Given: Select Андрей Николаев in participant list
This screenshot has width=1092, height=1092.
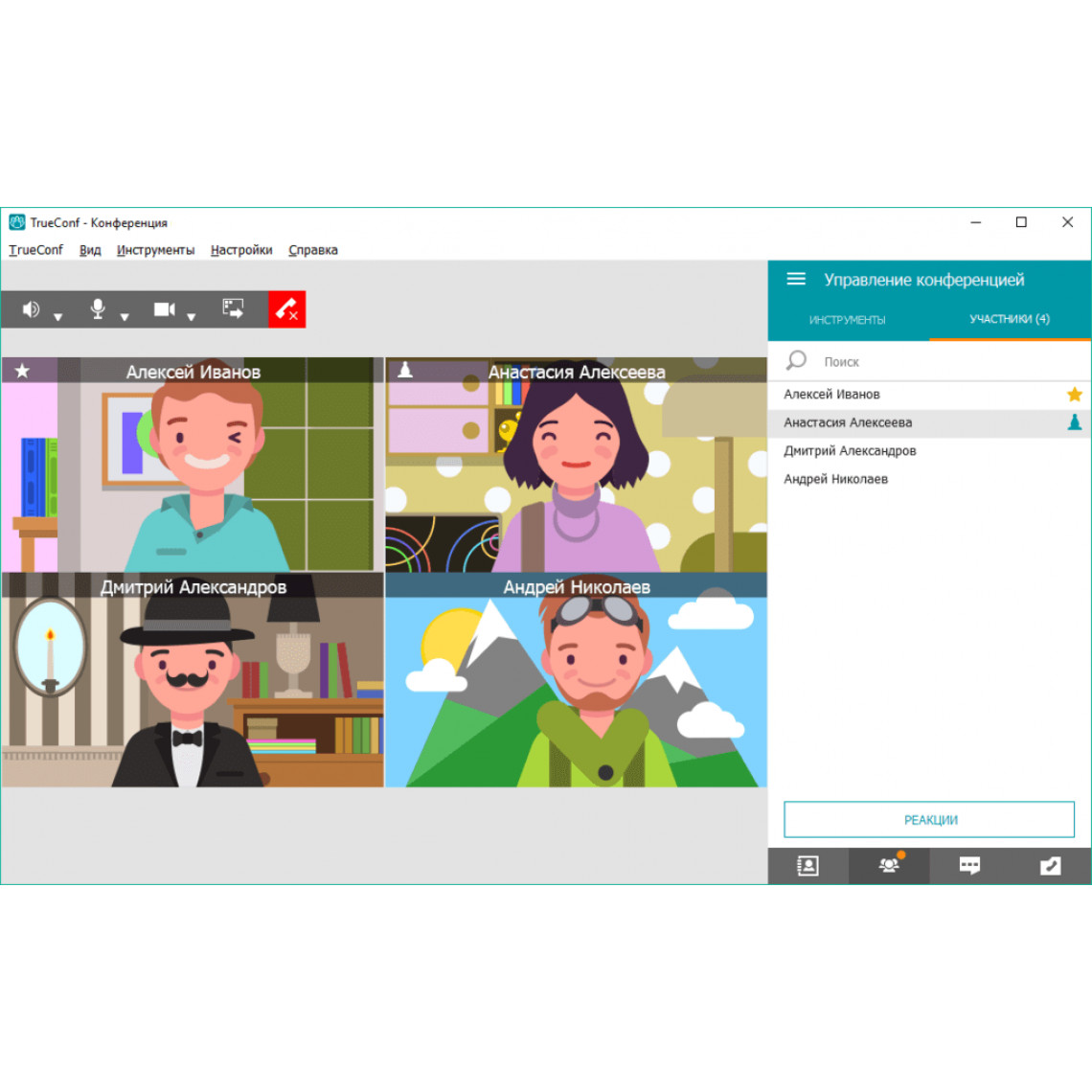Looking at the screenshot, I should 929,479.
